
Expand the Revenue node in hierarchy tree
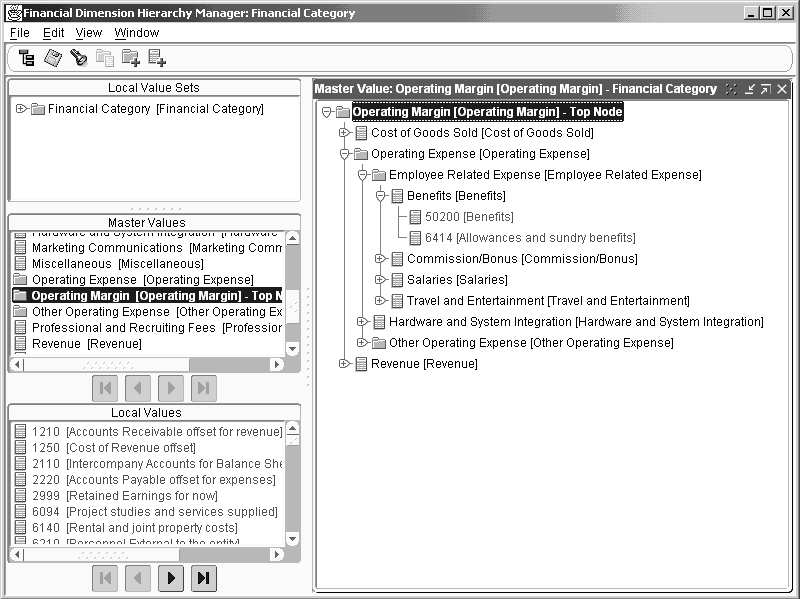pyautogui.click(x=344, y=363)
